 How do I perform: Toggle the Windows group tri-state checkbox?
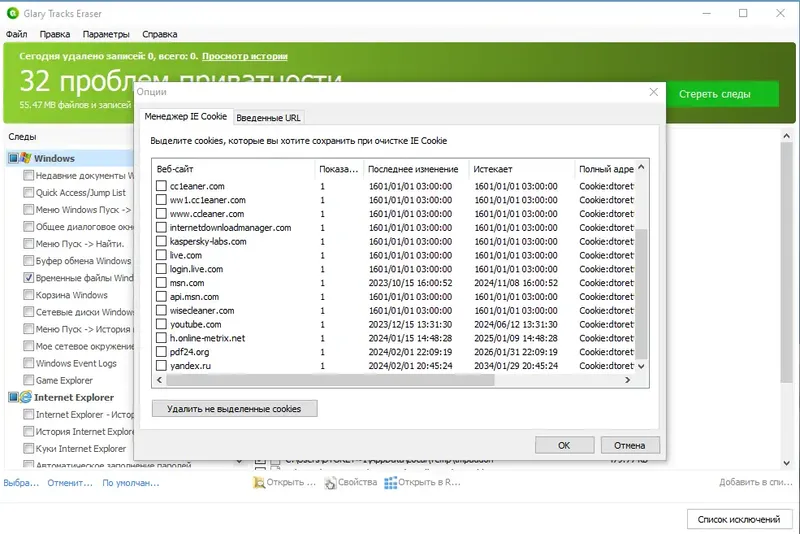pyautogui.click(x=13, y=158)
